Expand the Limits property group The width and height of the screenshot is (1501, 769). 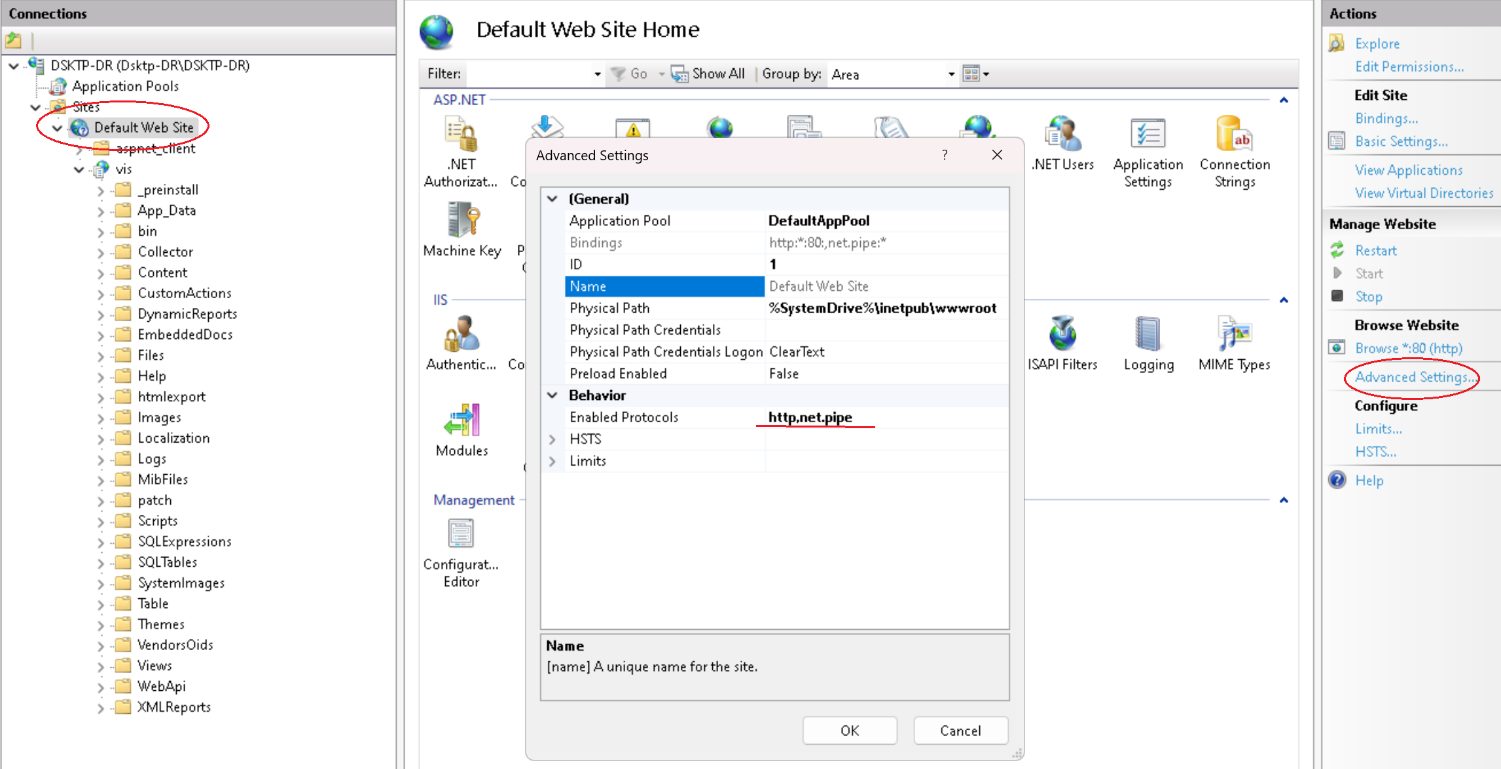coord(552,461)
